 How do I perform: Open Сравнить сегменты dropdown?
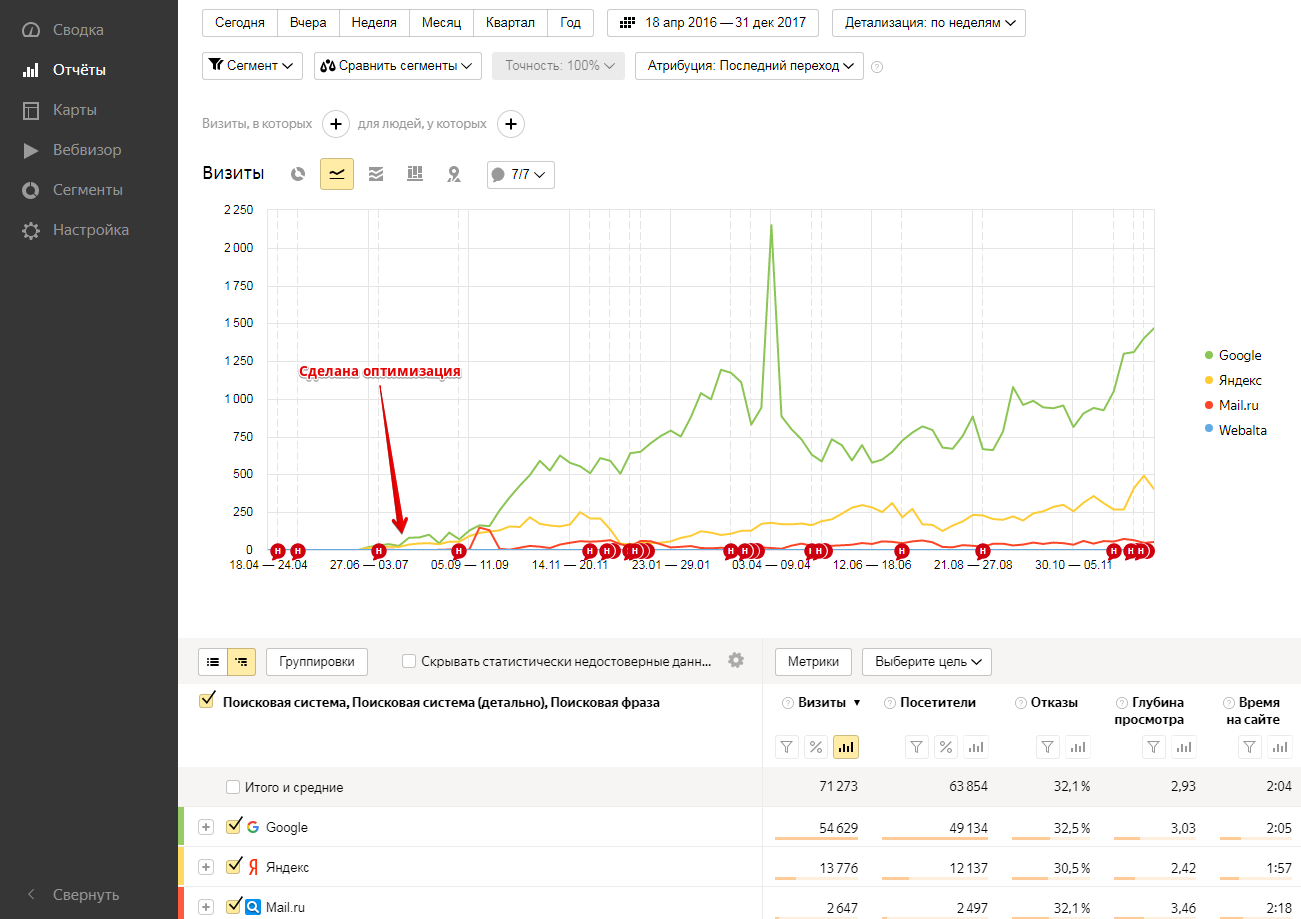pyautogui.click(x=398, y=66)
